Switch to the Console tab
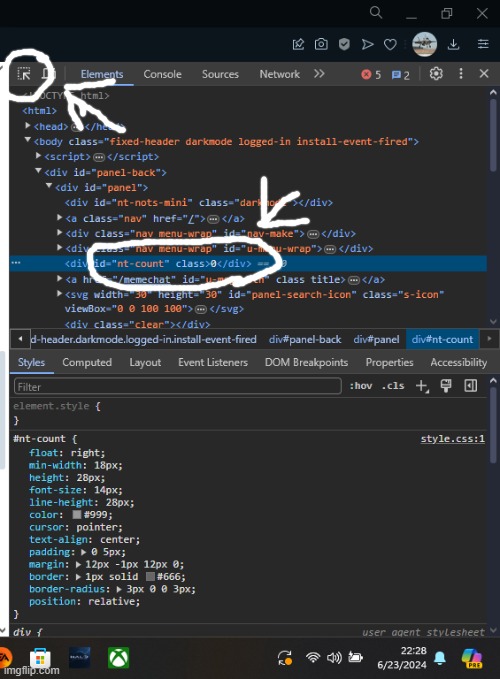The width and height of the screenshot is (500, 679). point(162,74)
